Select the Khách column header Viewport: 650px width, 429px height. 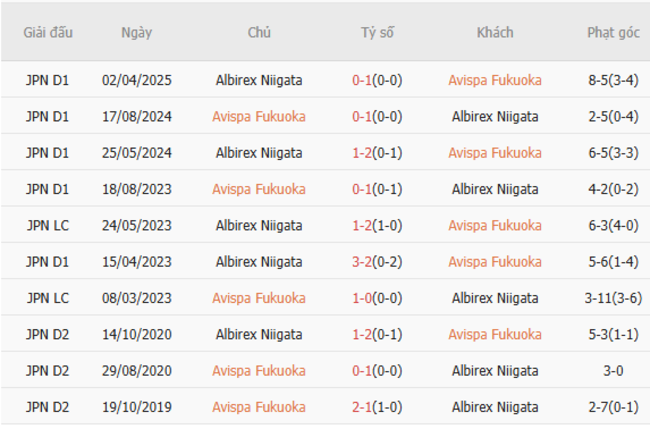coord(495,33)
